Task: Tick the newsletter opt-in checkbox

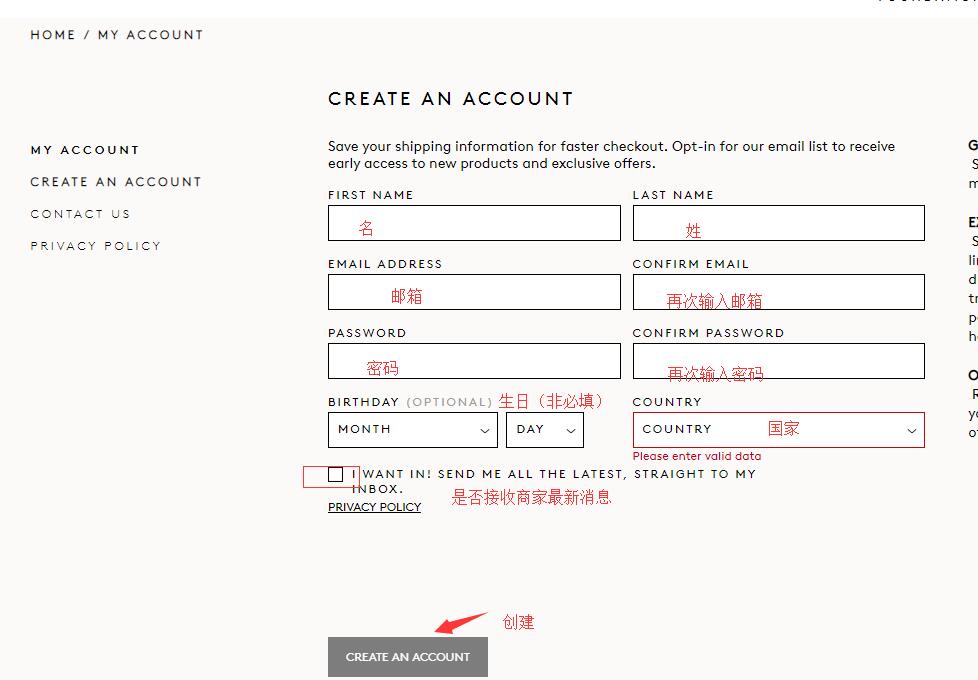Action: coord(335,475)
